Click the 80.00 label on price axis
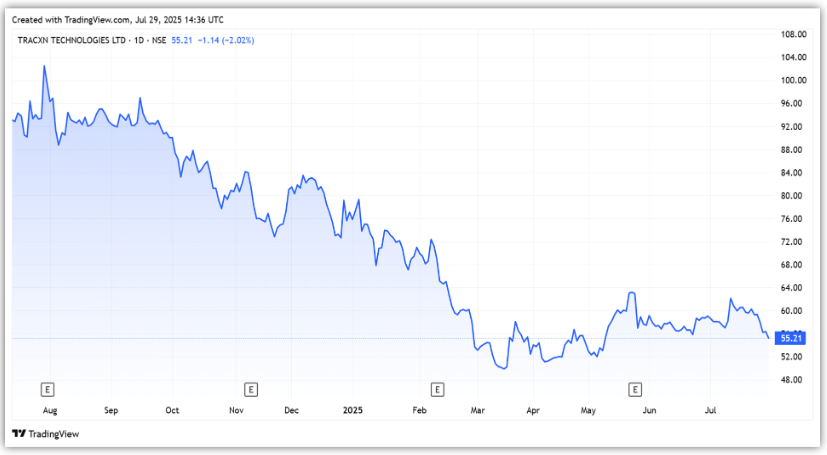Viewport: 827px width, 455px height. pos(793,196)
